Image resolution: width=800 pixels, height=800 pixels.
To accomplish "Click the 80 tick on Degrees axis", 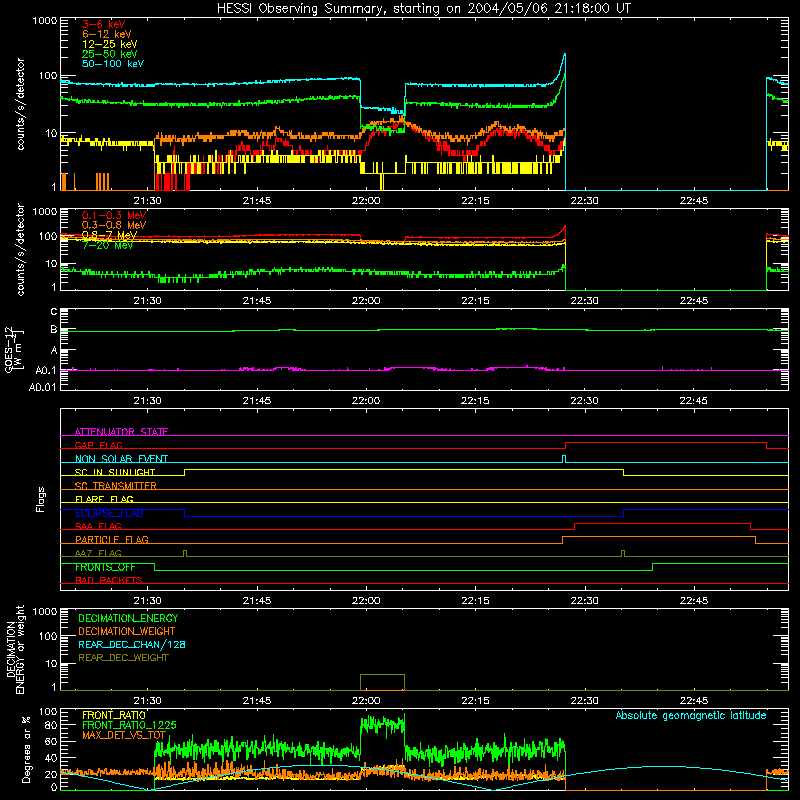I will click(x=51, y=725).
